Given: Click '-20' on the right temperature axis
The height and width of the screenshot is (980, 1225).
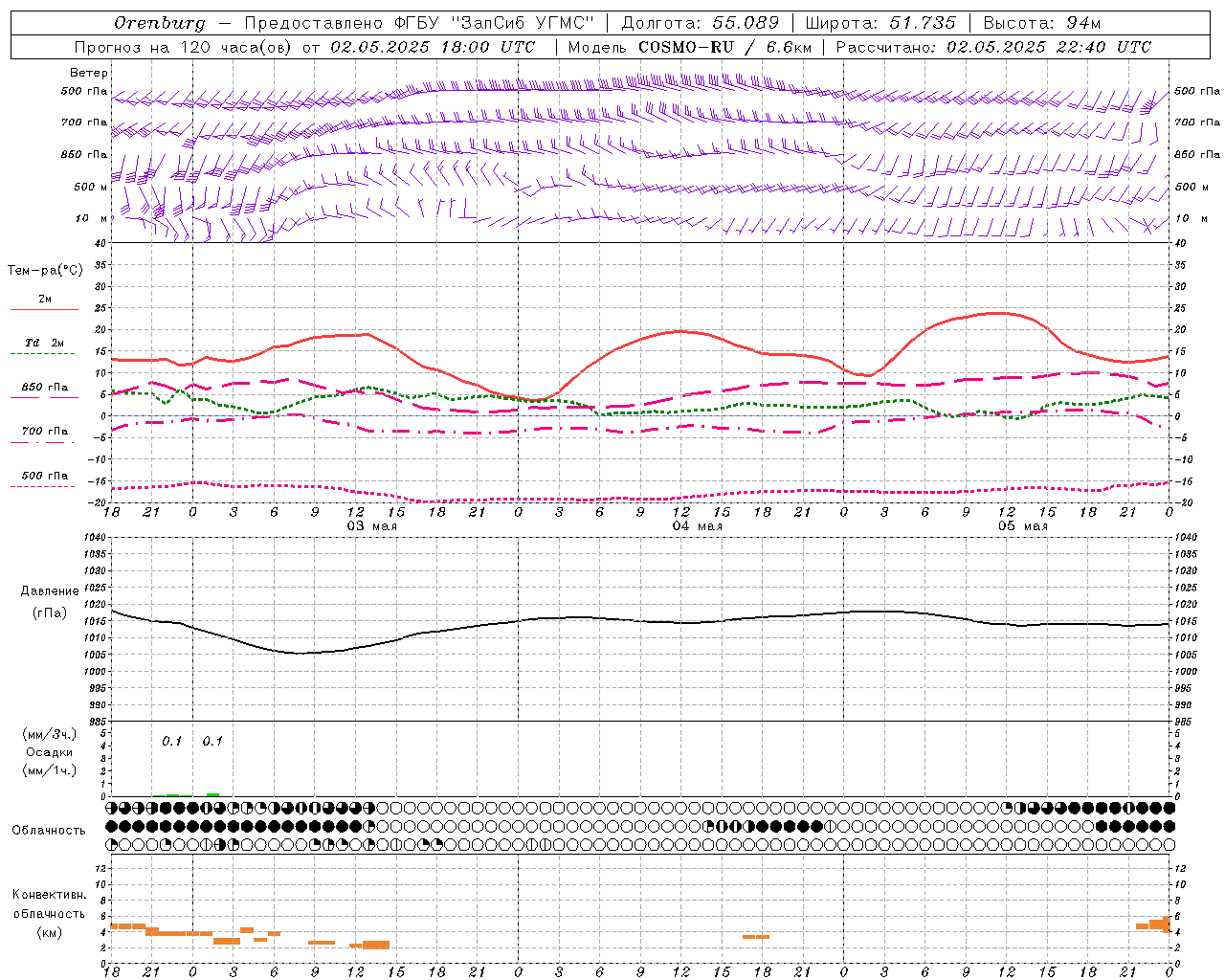Looking at the screenshot, I should [1183, 502].
